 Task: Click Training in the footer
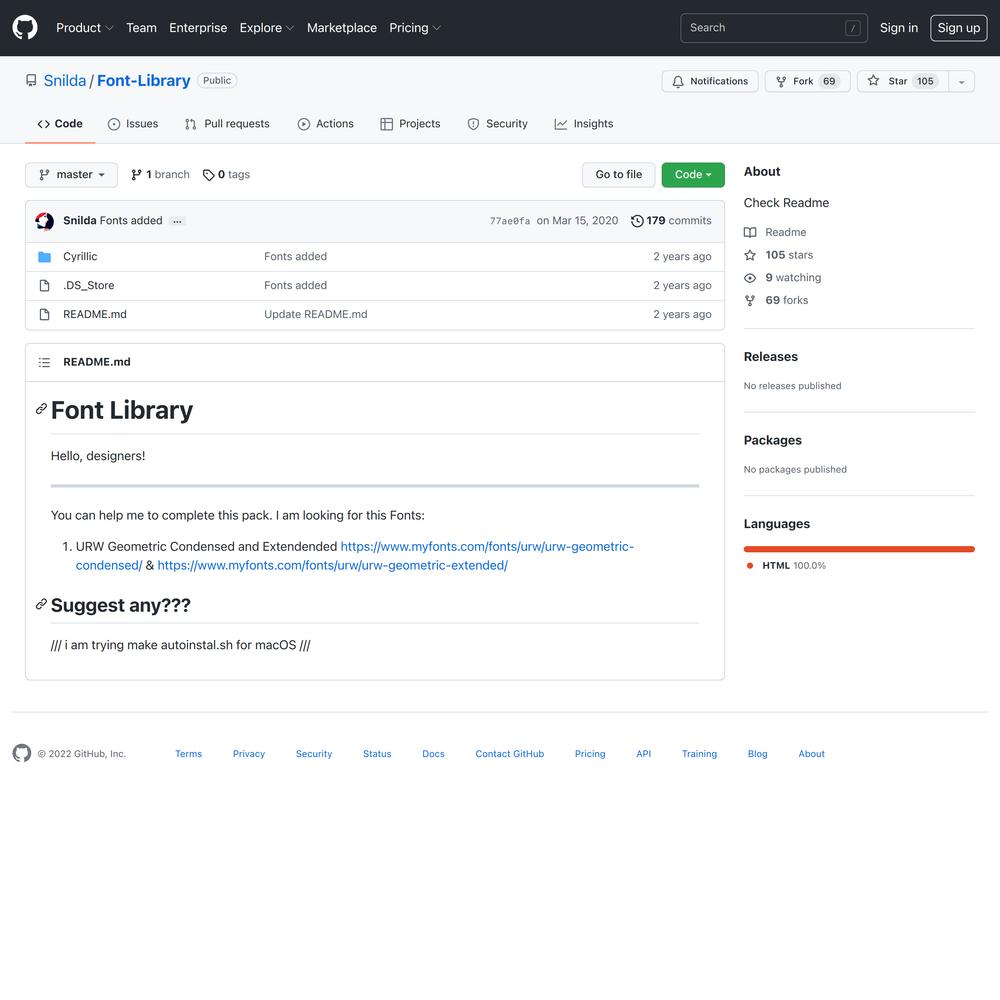pos(699,754)
